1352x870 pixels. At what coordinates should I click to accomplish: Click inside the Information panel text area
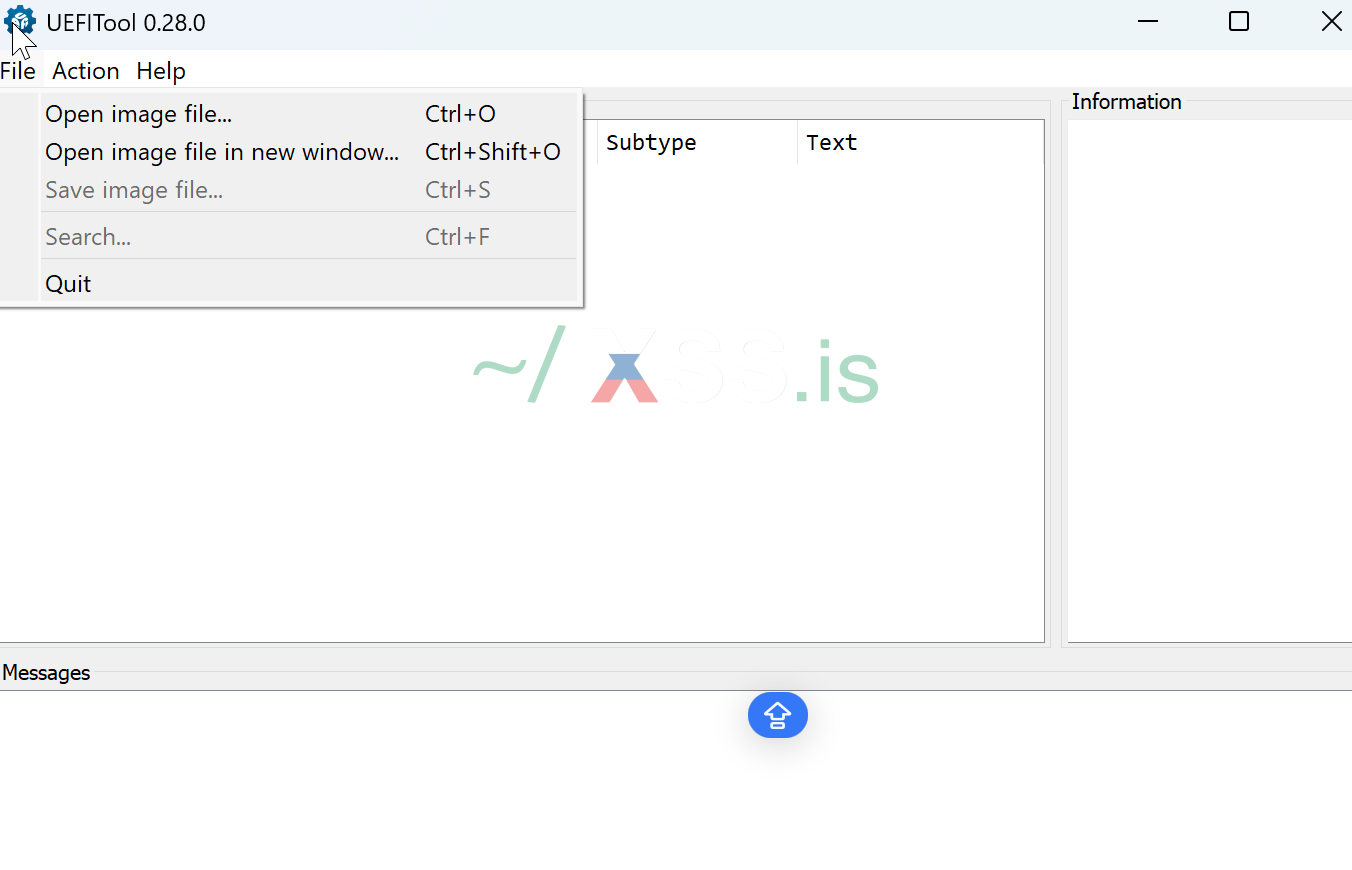coord(1210,381)
